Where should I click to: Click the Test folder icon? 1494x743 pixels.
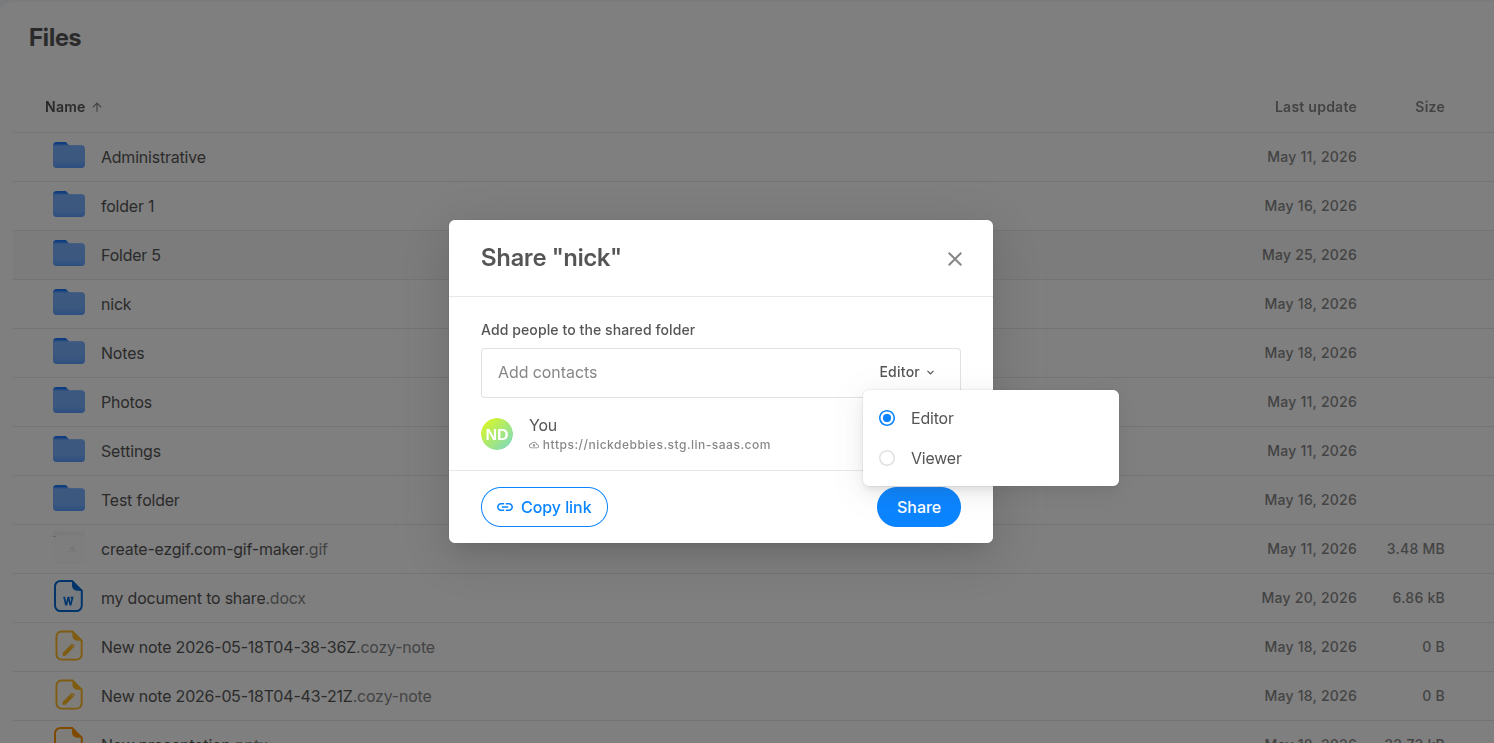(69, 499)
